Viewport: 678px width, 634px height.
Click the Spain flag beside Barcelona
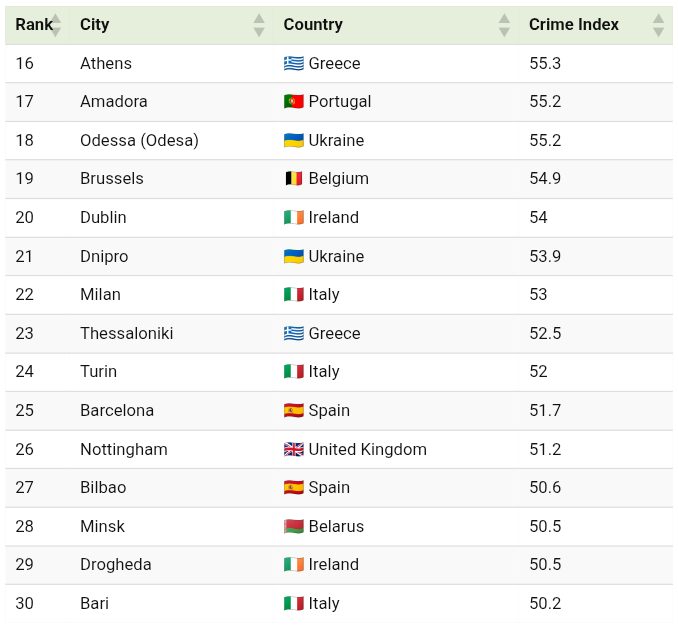293,411
